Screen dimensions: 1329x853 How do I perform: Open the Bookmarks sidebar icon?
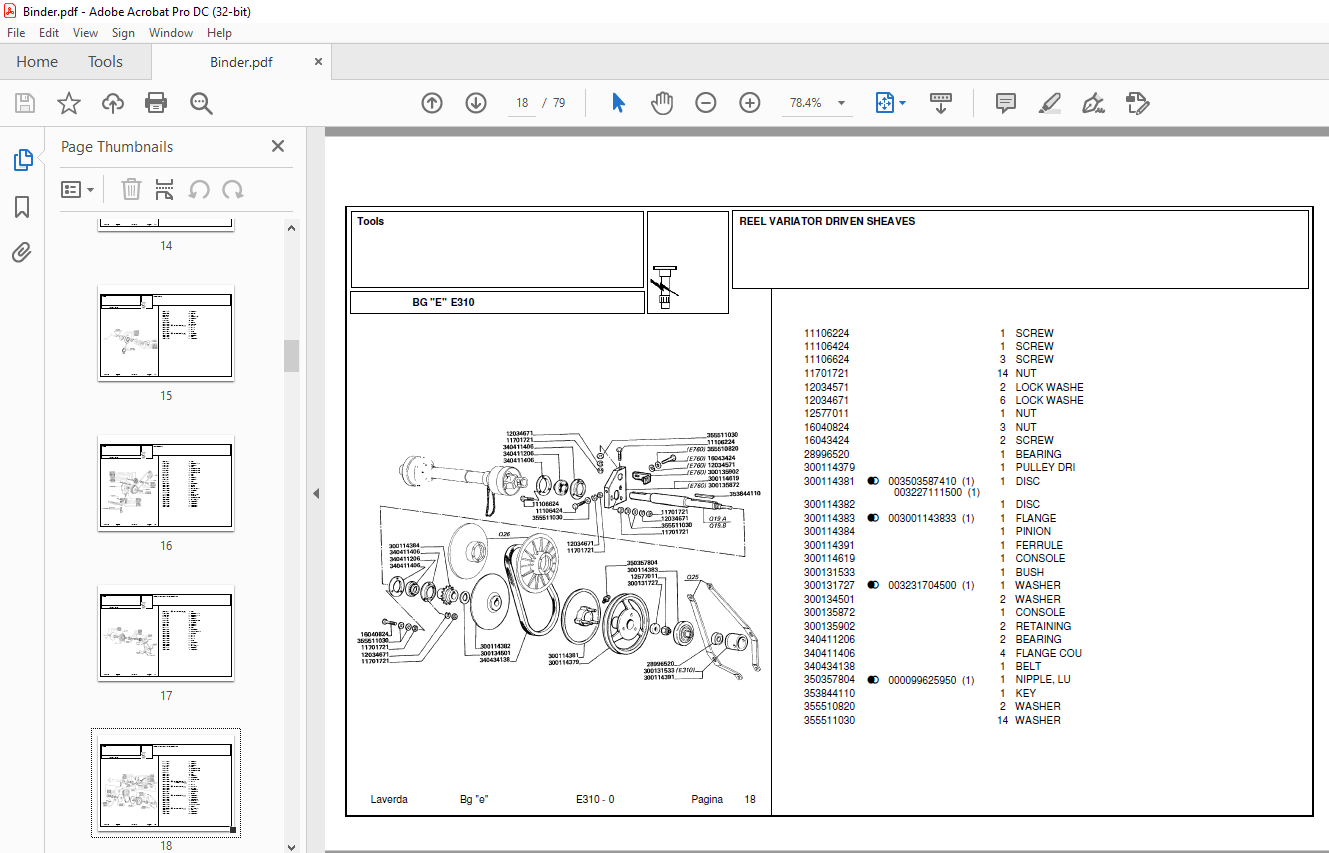coord(22,207)
